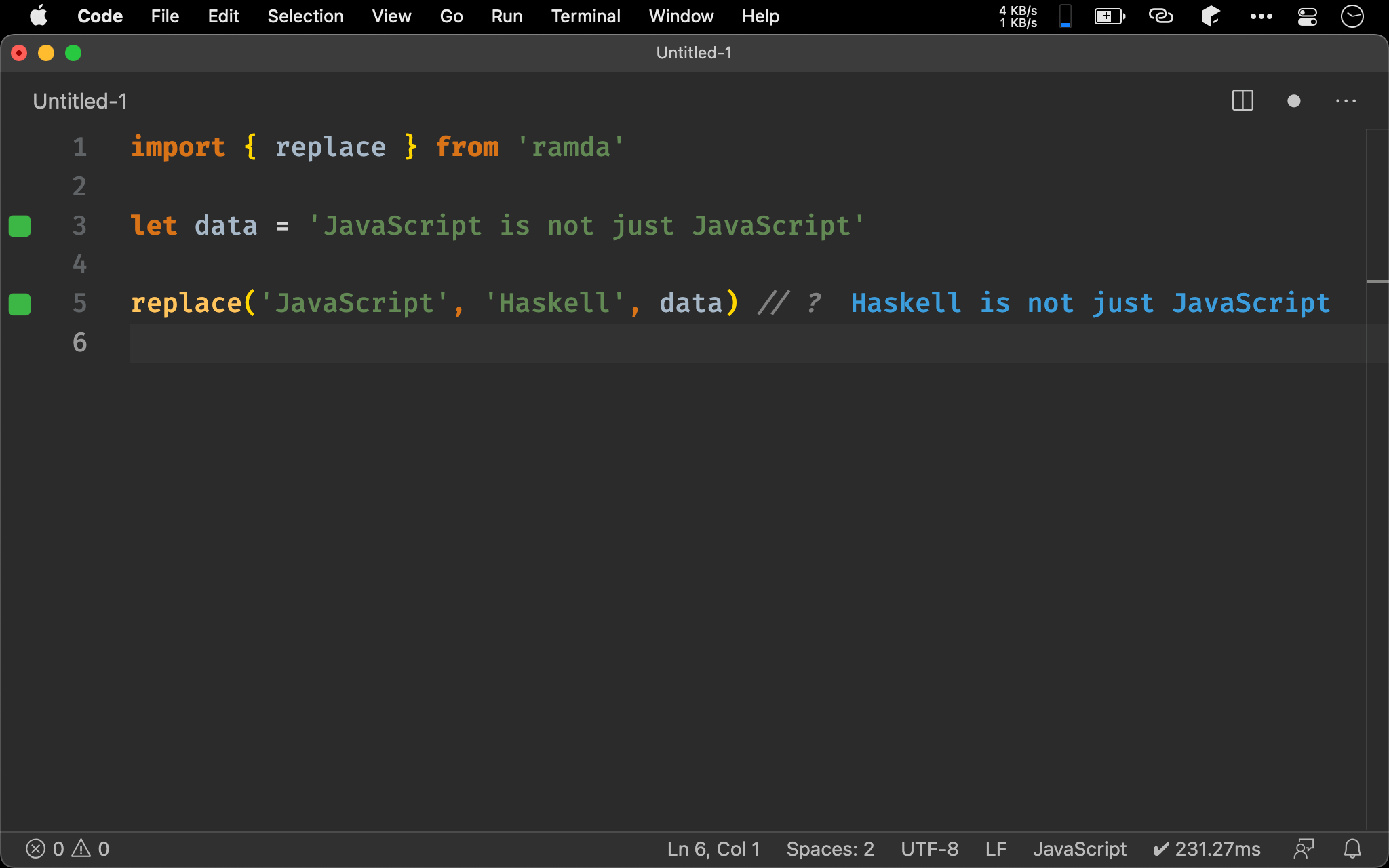Open the Terminal menu
Screen dimensions: 1389x868
point(585,16)
